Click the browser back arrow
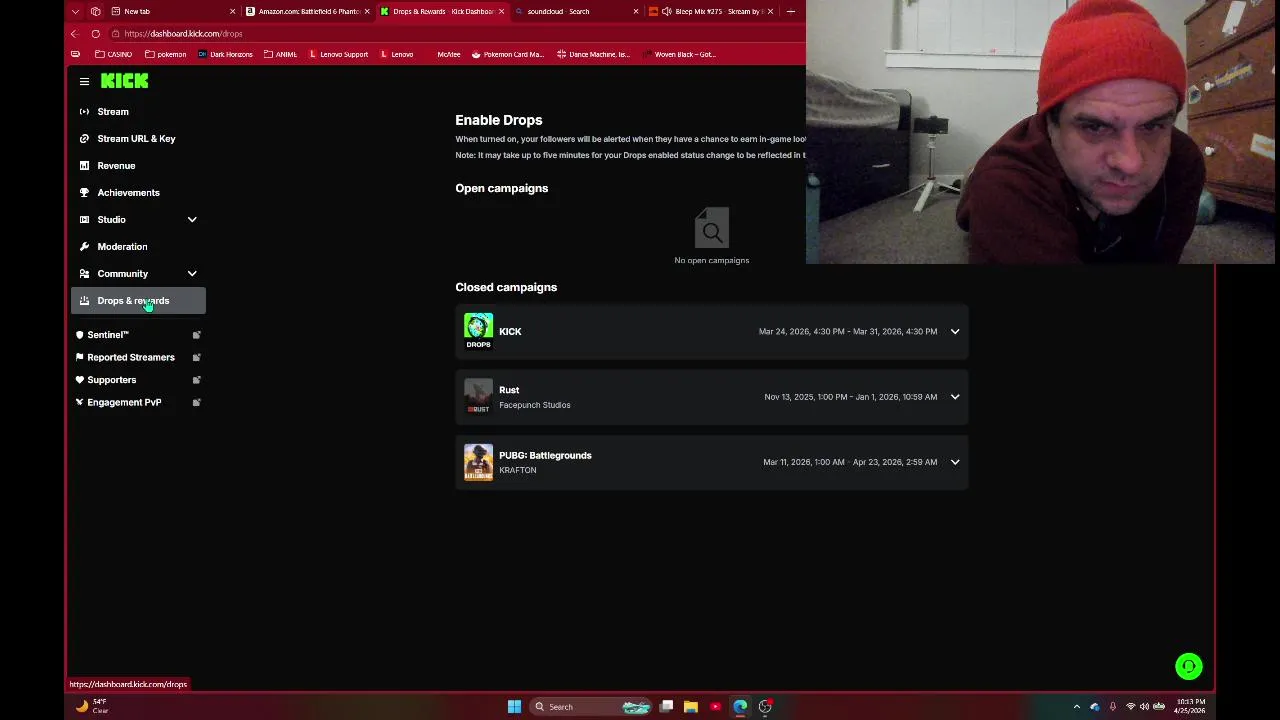Image resolution: width=1280 pixels, height=720 pixels. click(74, 34)
